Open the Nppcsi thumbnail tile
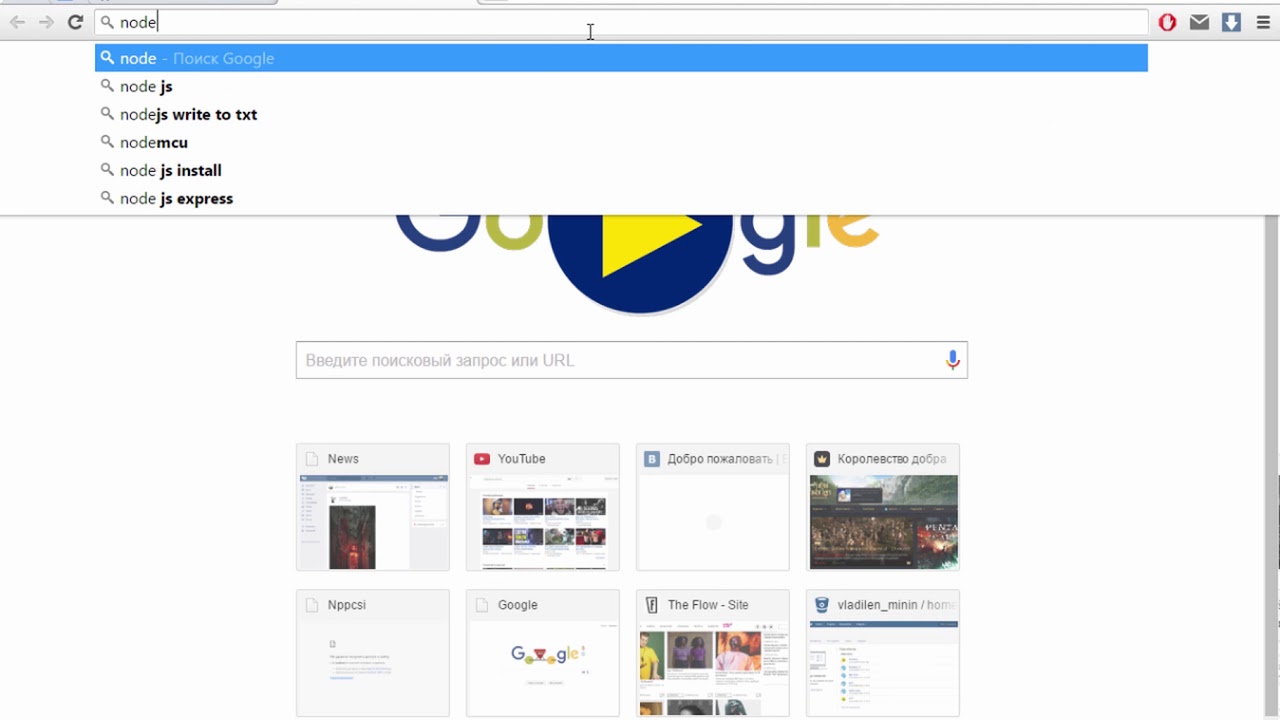Screen dimensions: 1280x720 point(373,653)
